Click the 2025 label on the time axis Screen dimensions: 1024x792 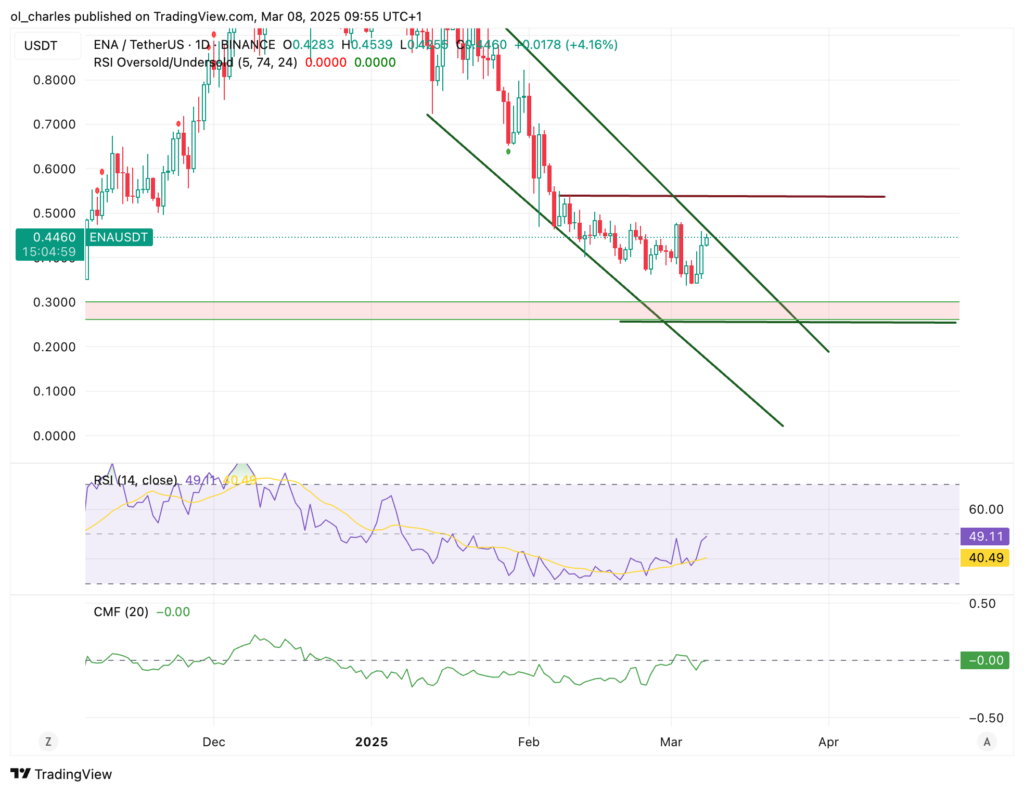point(371,742)
